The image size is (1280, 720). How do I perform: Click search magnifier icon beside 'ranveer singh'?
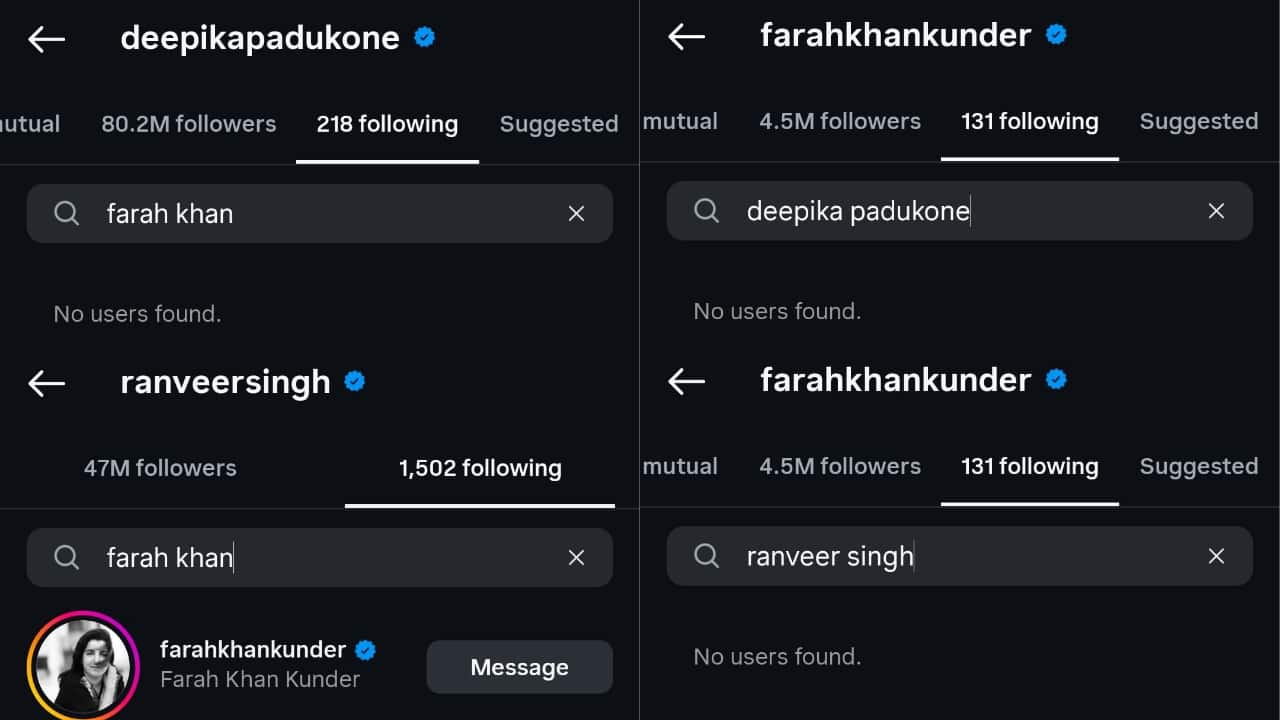click(x=706, y=556)
